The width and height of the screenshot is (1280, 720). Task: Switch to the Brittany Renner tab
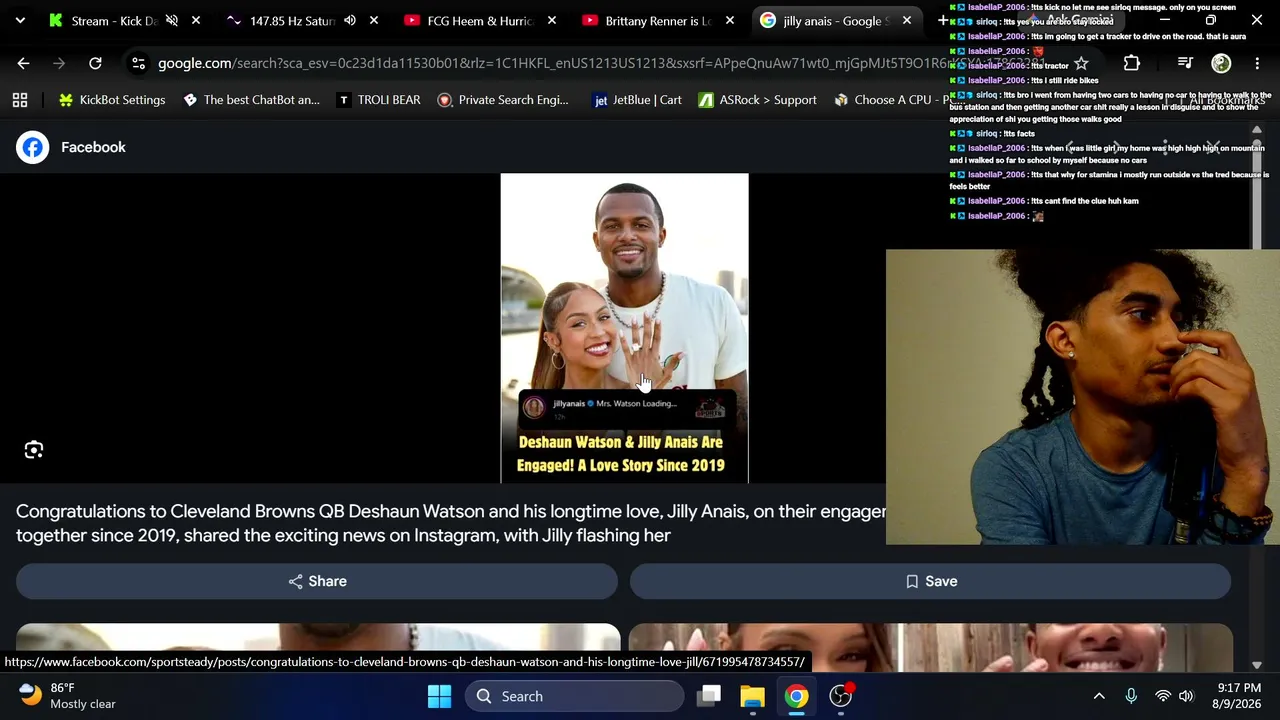click(x=658, y=21)
